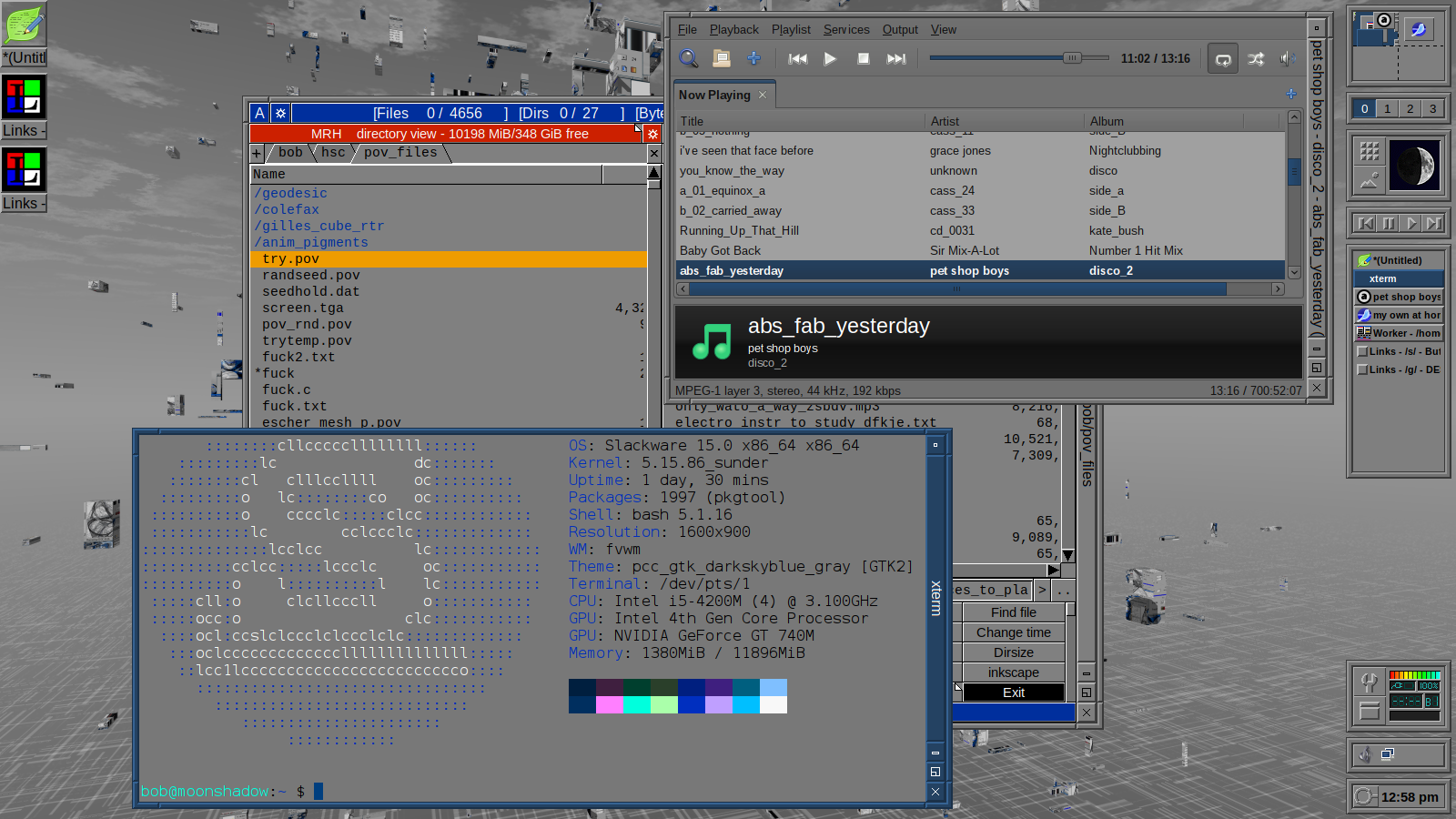Open the Playback menu
1456x819 pixels.
tap(733, 29)
